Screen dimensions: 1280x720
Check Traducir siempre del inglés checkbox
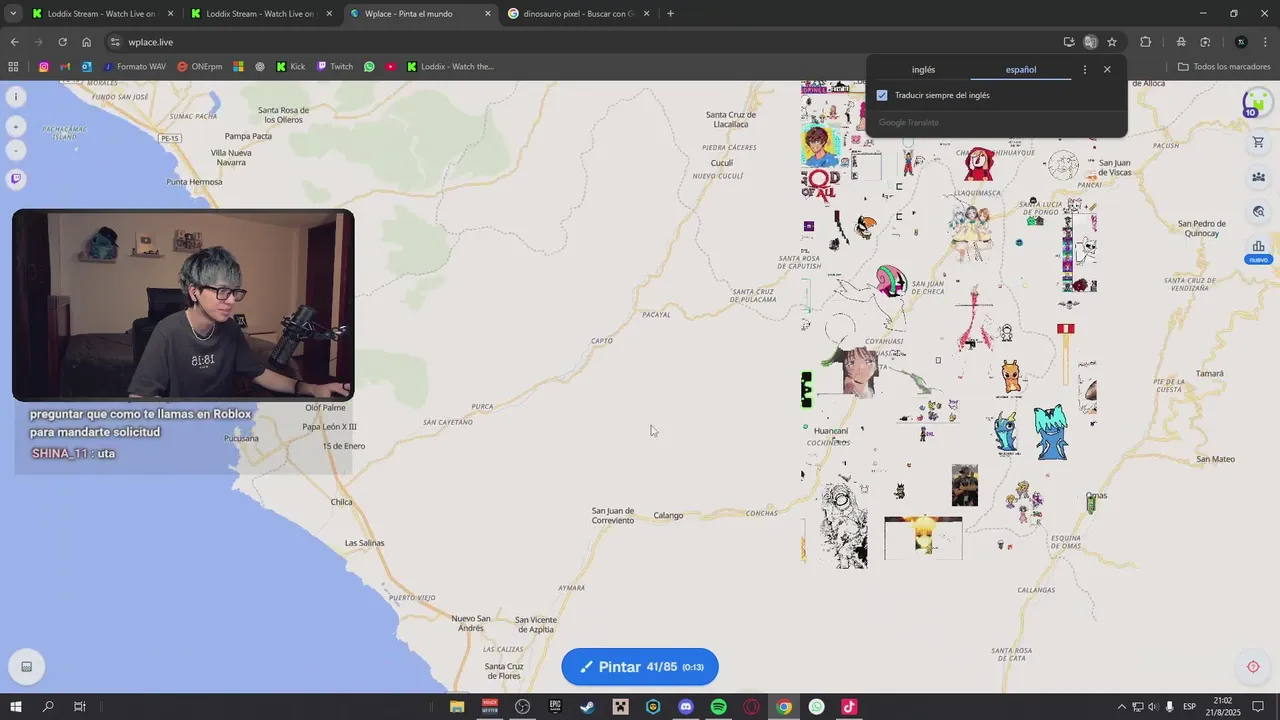coord(882,95)
